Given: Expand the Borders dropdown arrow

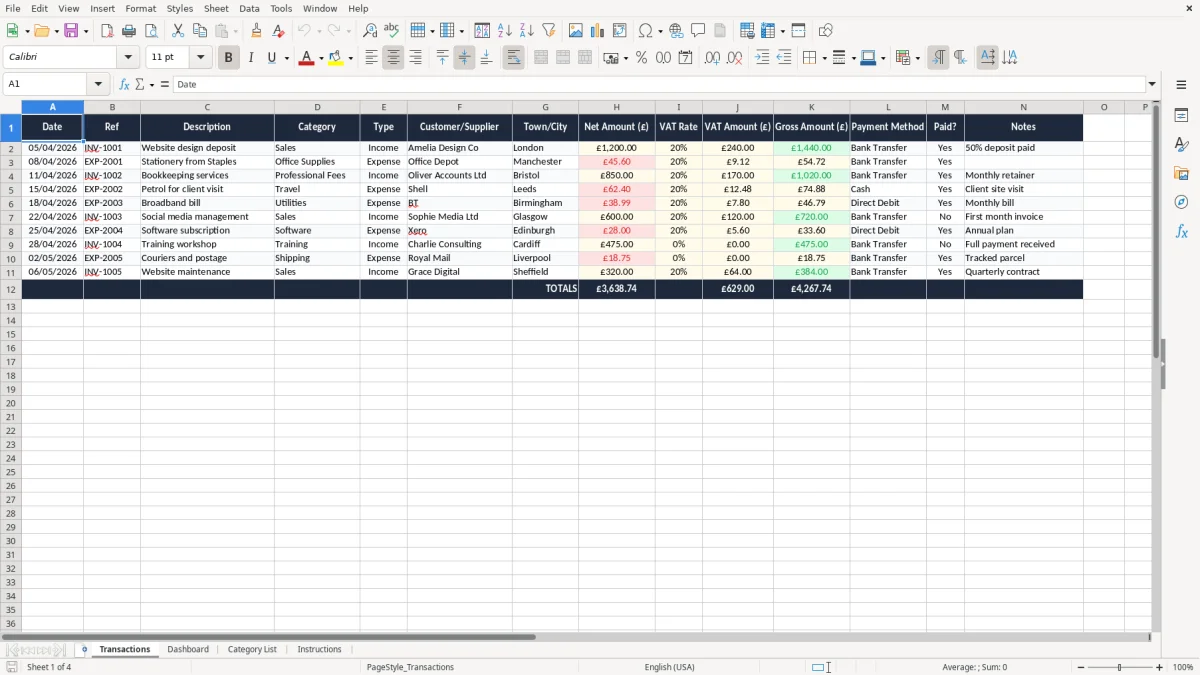Looking at the screenshot, I should [x=823, y=58].
